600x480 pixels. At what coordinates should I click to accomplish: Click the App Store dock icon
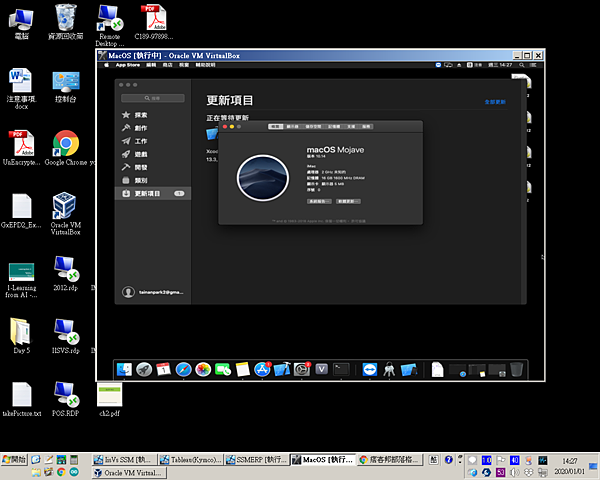coord(262,369)
